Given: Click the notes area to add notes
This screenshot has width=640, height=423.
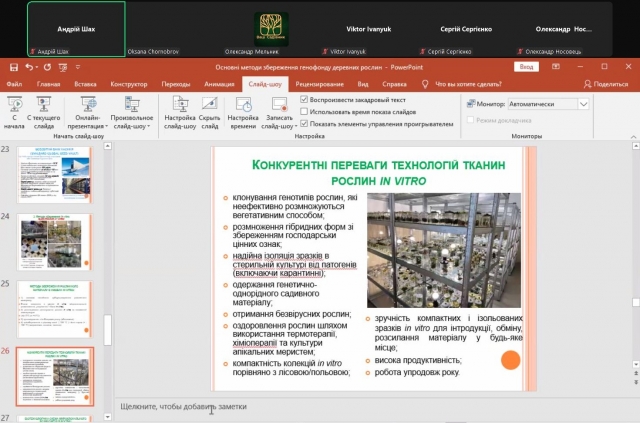Looking at the screenshot, I should coord(372,407).
